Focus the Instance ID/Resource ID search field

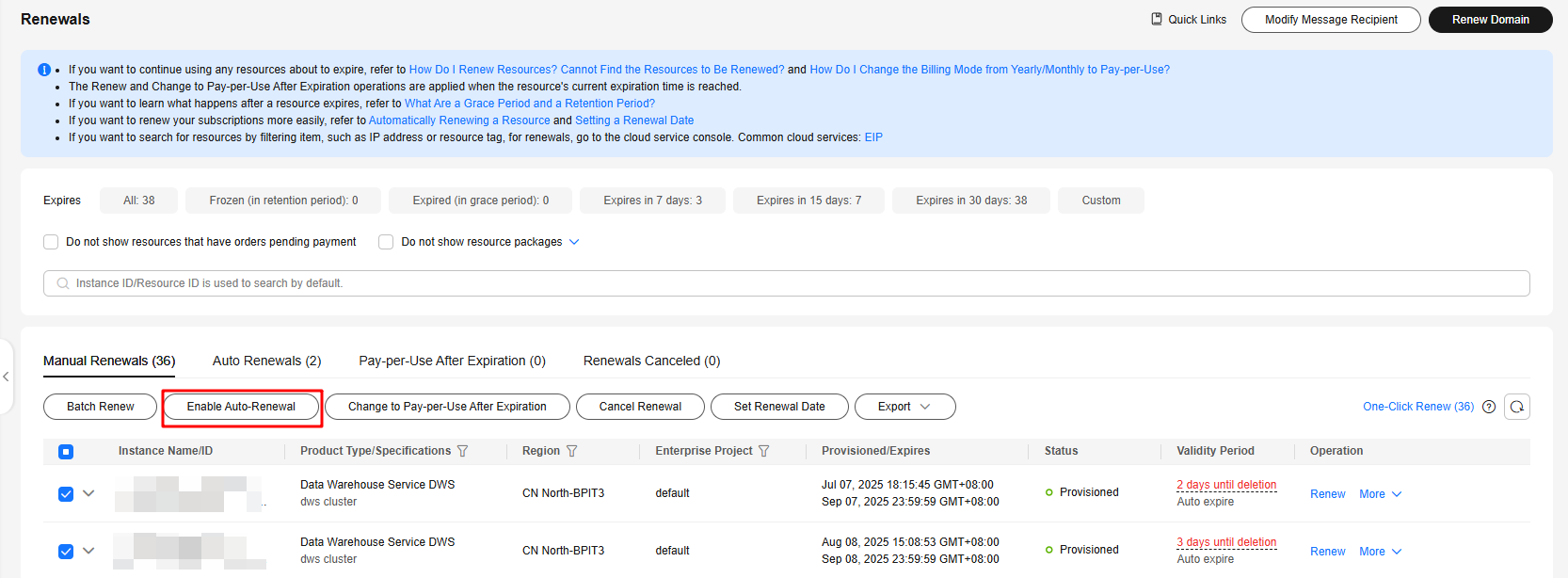(x=787, y=283)
